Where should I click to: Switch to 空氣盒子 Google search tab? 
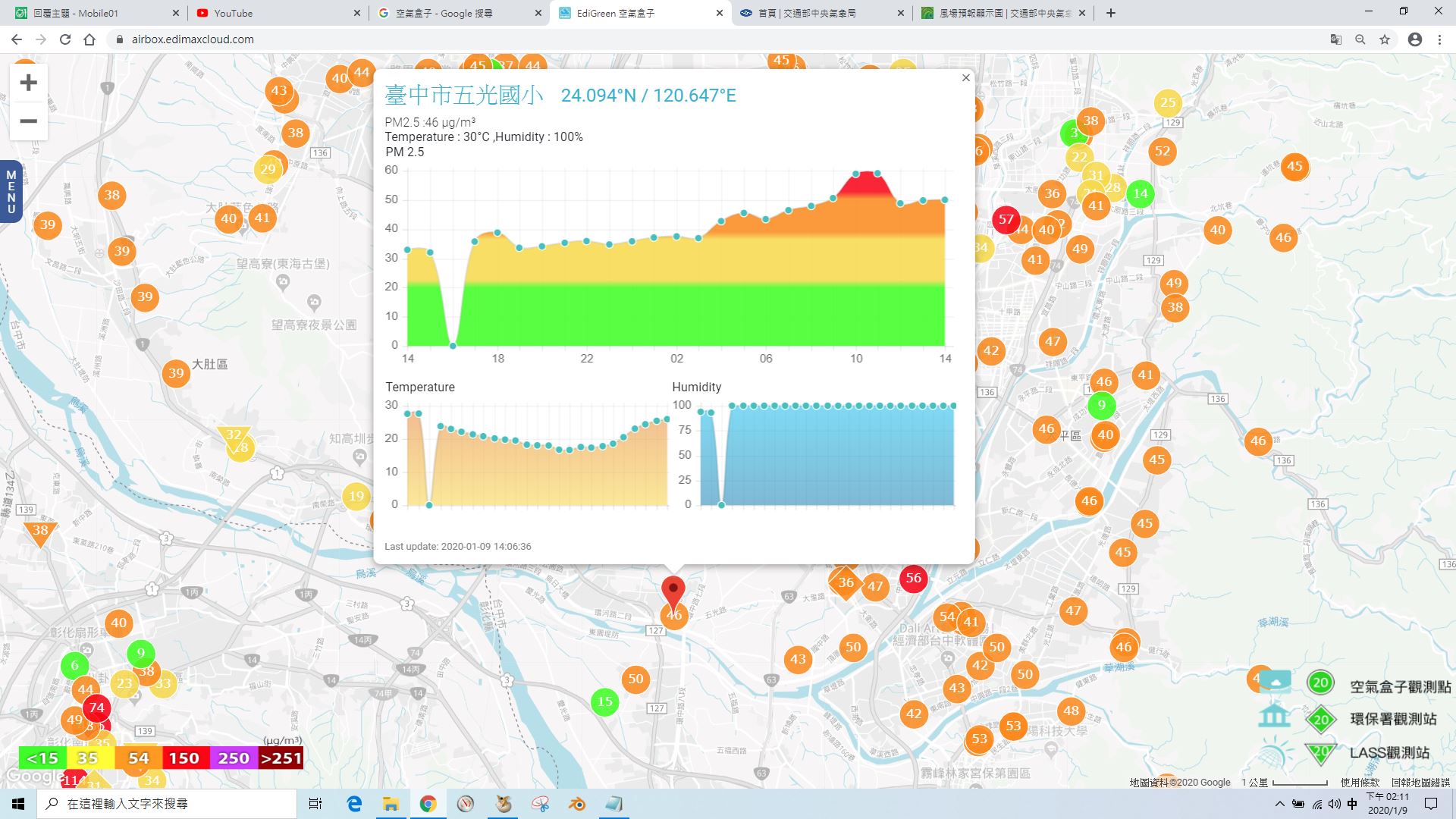pyautogui.click(x=460, y=13)
